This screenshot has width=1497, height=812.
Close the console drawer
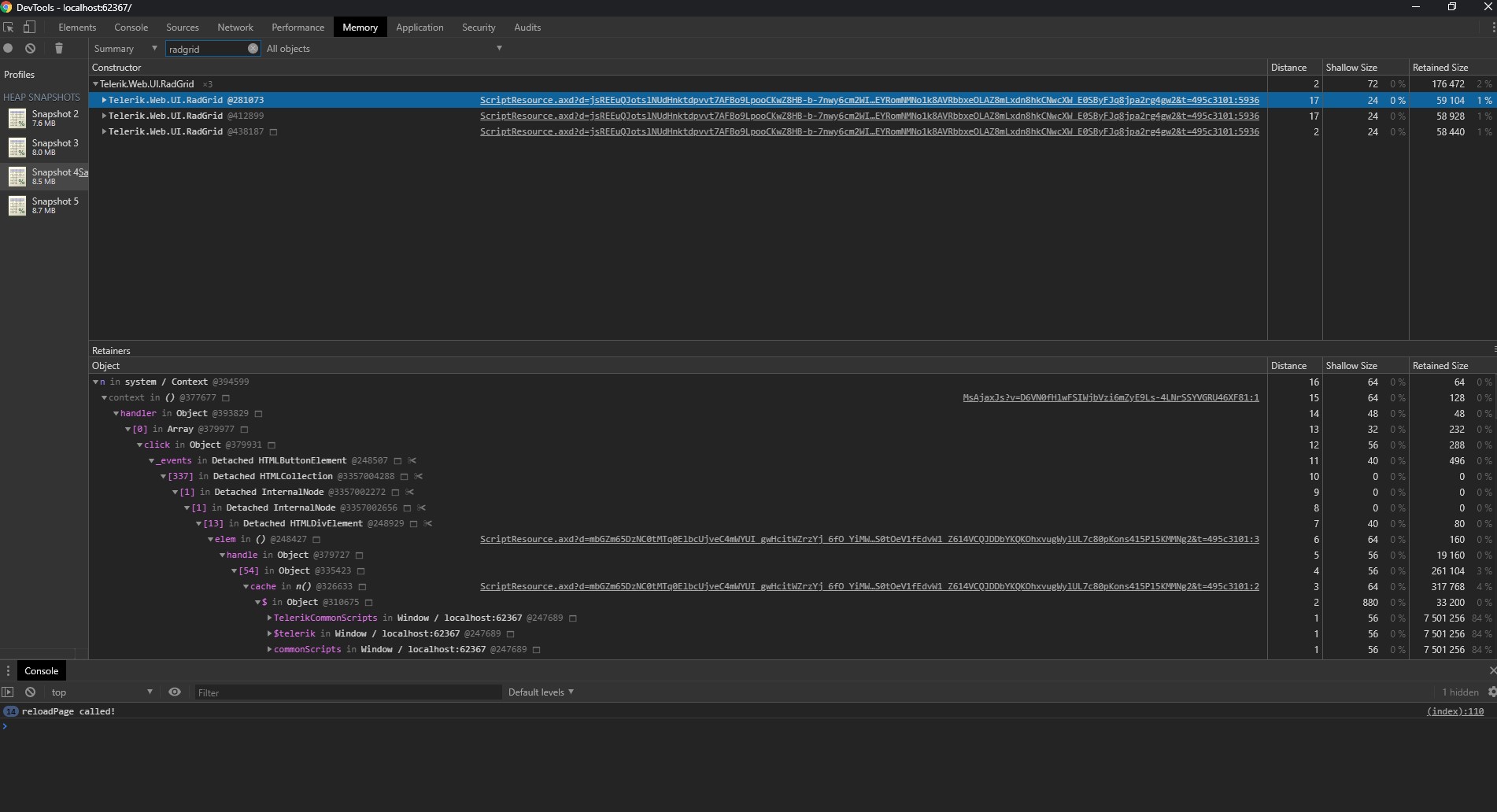pyautogui.click(x=1491, y=670)
